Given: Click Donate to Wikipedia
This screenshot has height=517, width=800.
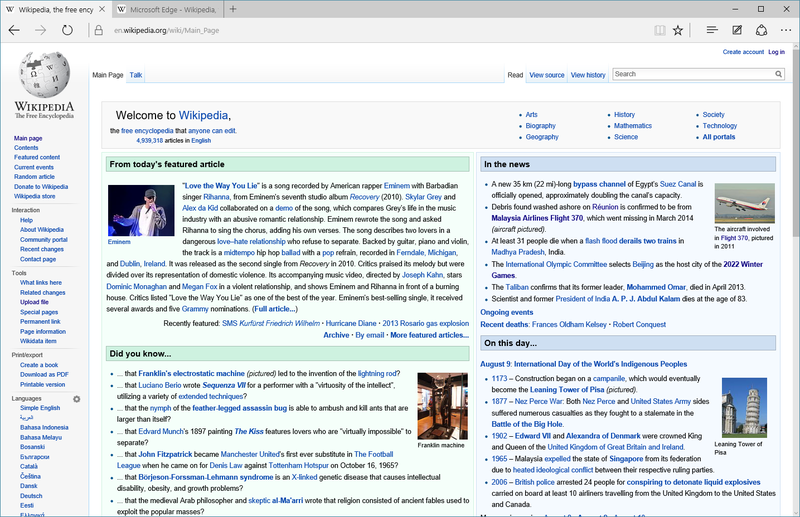Looking at the screenshot, I should 41,186.
